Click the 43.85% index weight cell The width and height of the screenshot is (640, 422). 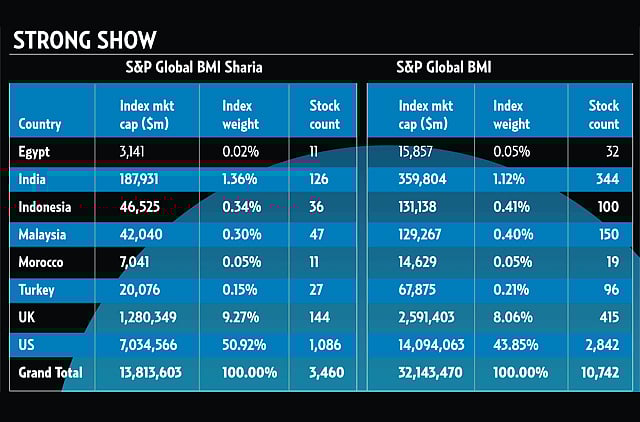click(514, 344)
